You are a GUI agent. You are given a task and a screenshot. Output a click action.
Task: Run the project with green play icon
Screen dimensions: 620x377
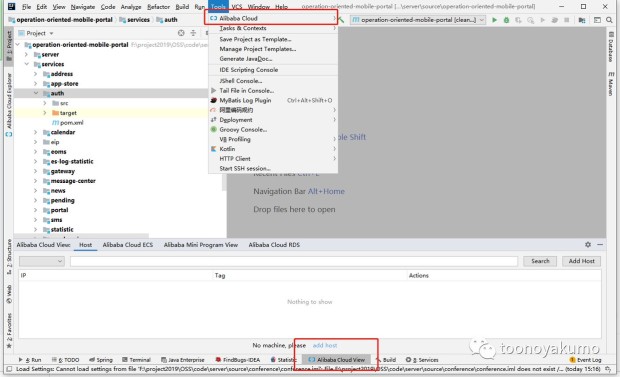point(494,20)
